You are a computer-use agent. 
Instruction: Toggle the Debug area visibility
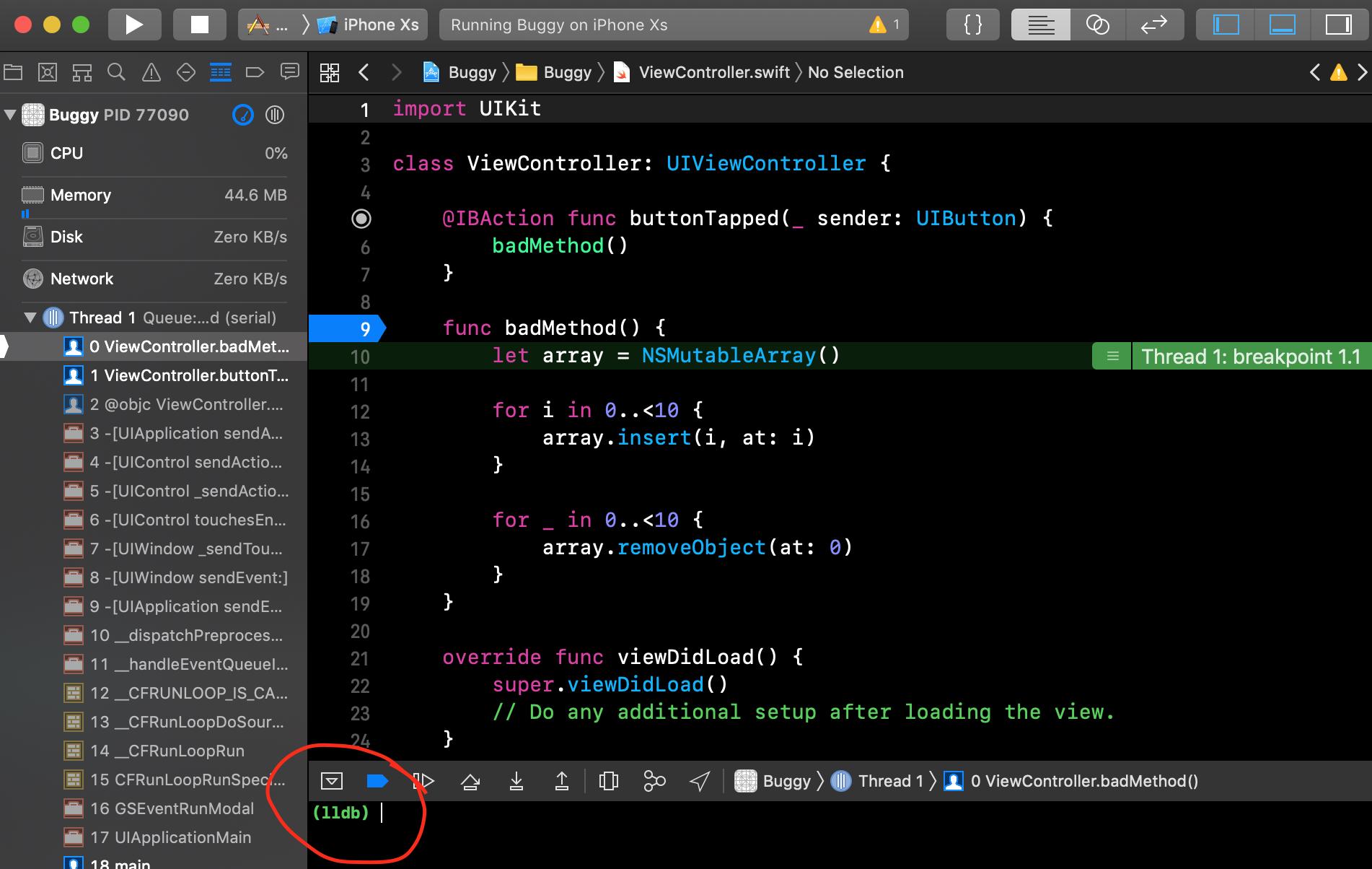click(x=1282, y=25)
